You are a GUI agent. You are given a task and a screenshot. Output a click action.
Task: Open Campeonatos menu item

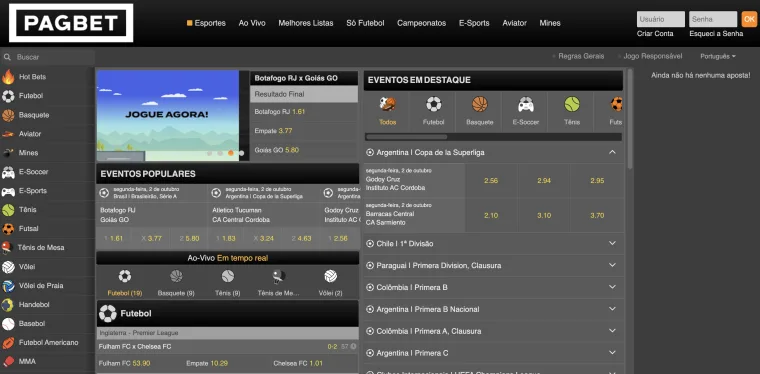[422, 23]
